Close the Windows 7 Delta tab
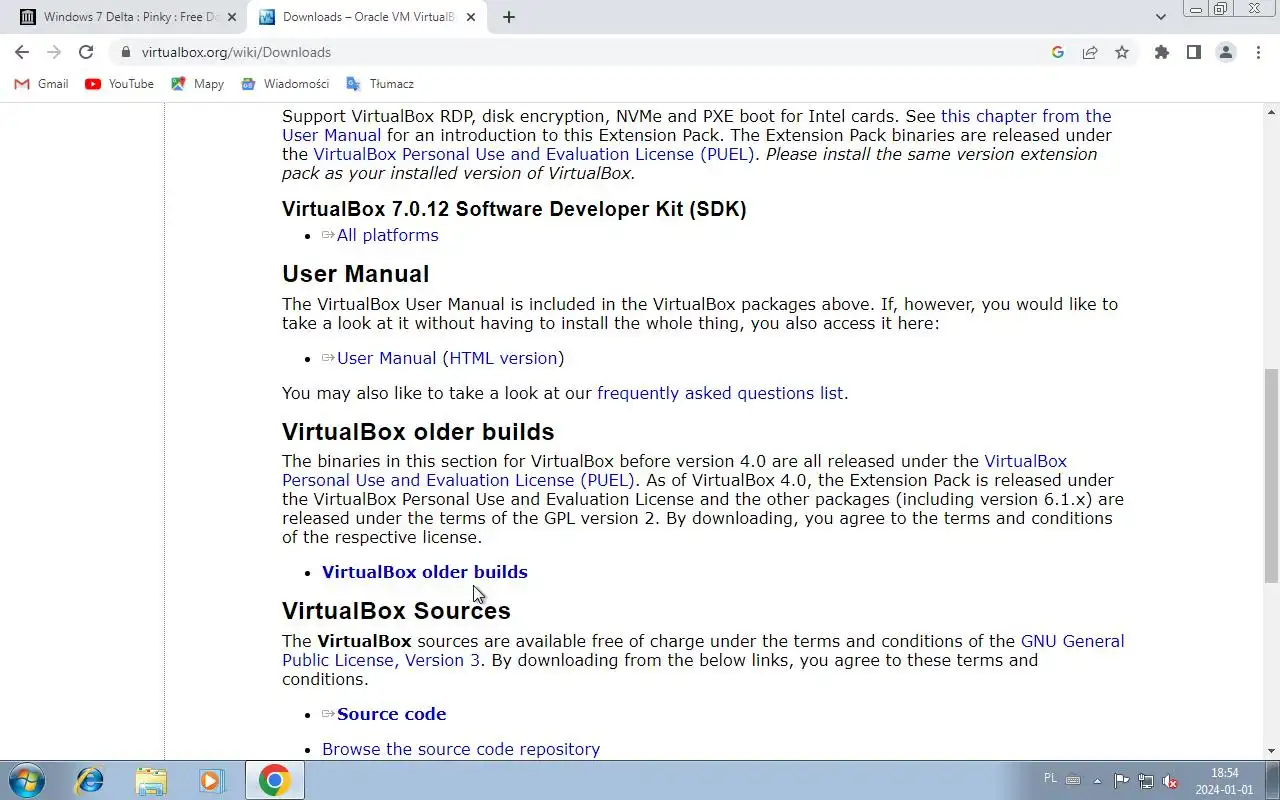 coord(231,17)
